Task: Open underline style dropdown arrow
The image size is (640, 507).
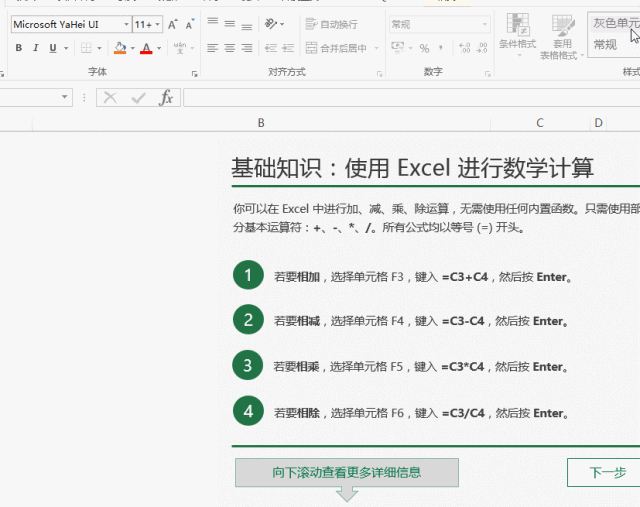Action: pos(66,48)
